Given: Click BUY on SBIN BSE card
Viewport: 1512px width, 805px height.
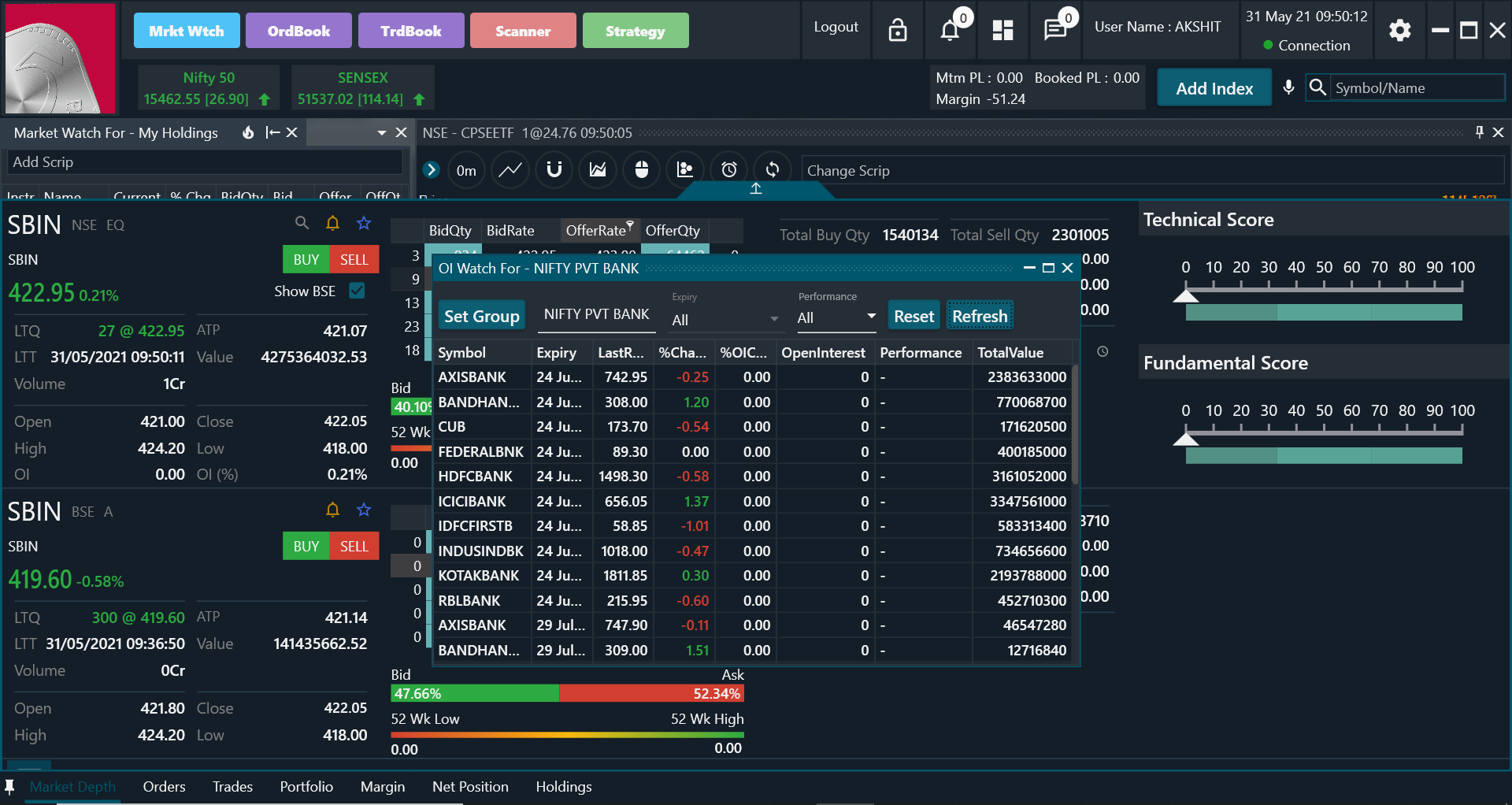Looking at the screenshot, I should pos(306,546).
